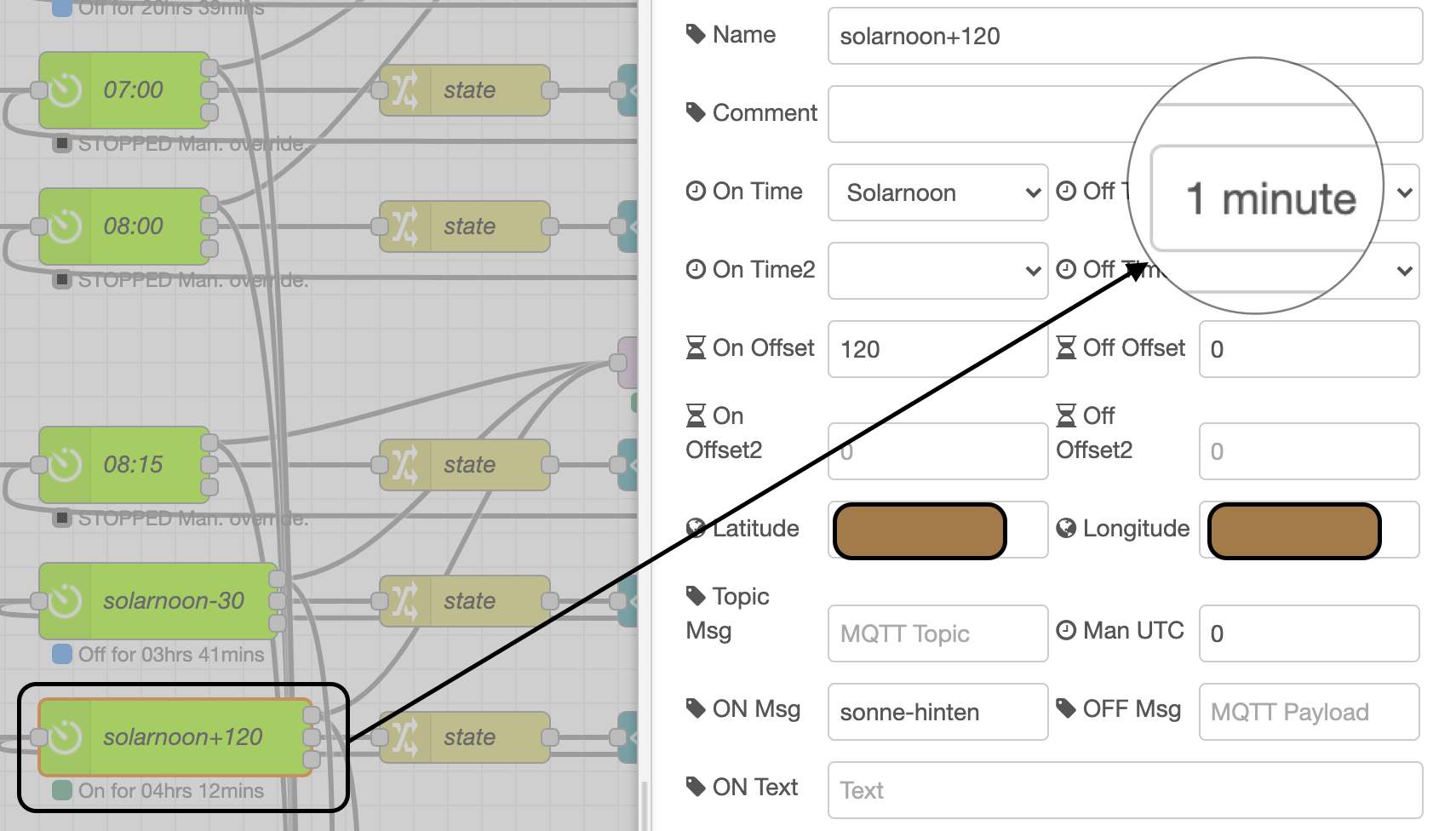Image resolution: width=1456 pixels, height=831 pixels.
Task: Click timer icon on 08:00 node
Action: click(x=66, y=226)
